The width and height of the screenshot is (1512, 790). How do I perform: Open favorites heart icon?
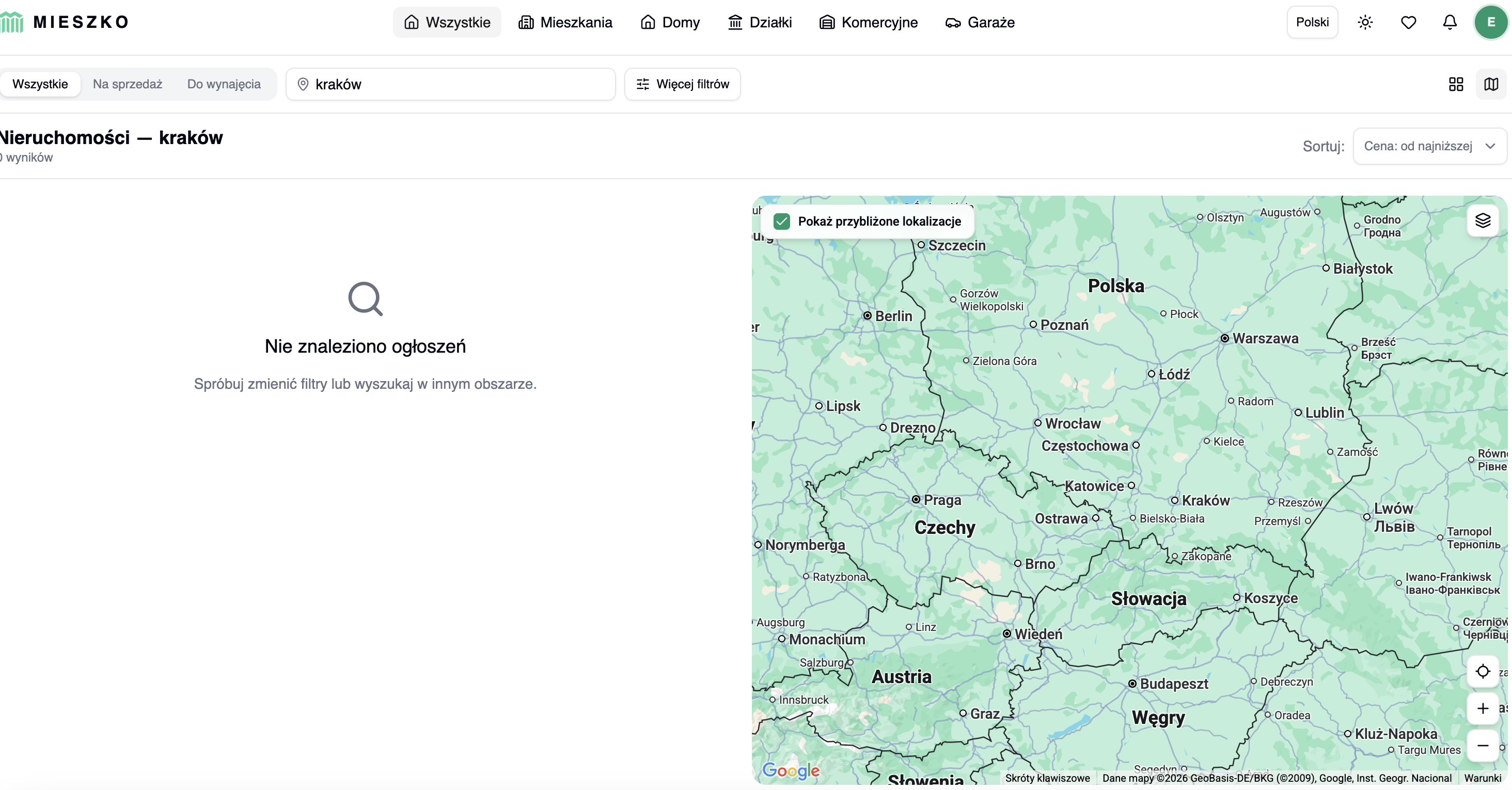pyautogui.click(x=1409, y=22)
